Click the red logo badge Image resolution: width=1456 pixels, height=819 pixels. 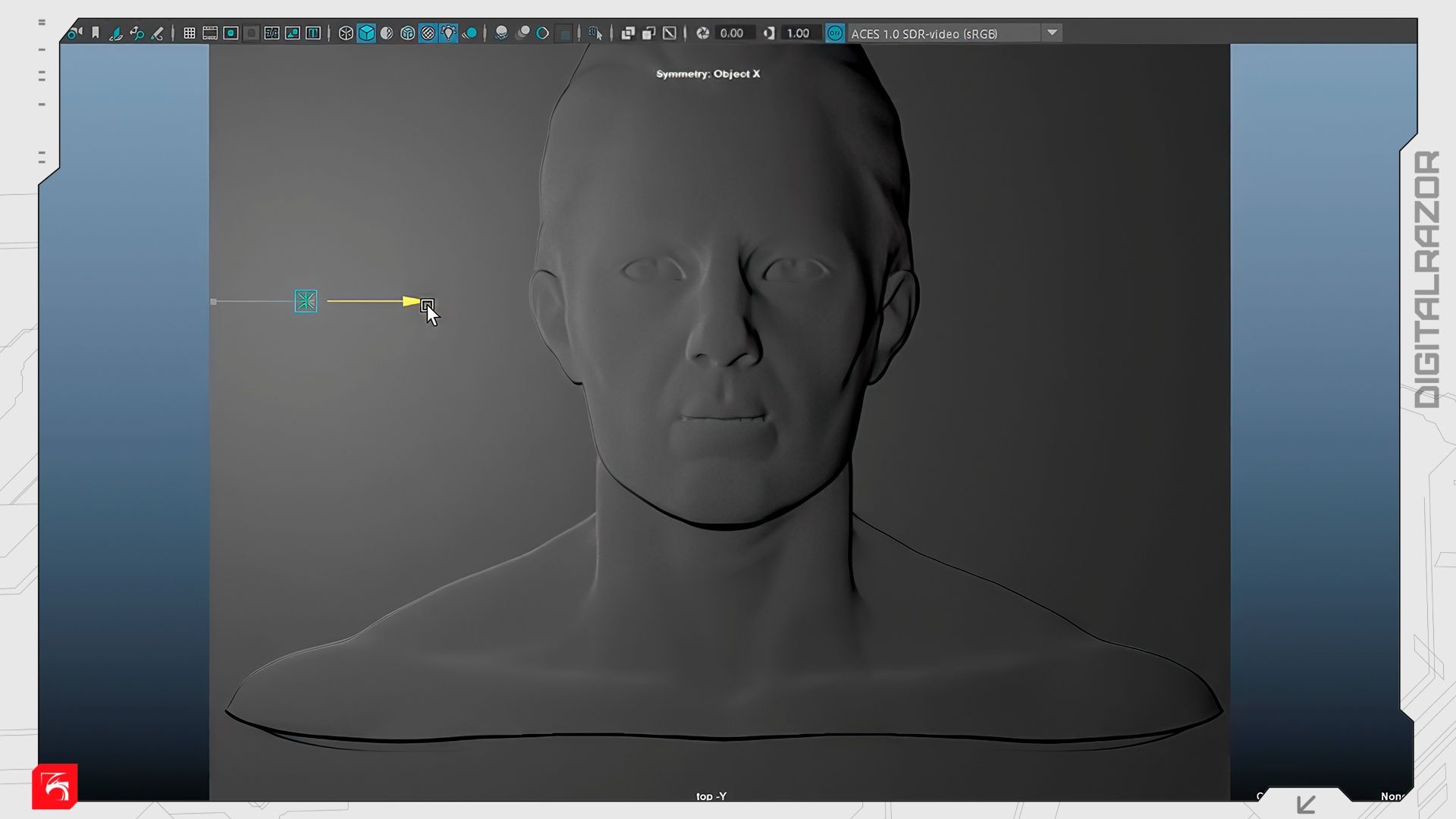pyautogui.click(x=55, y=786)
